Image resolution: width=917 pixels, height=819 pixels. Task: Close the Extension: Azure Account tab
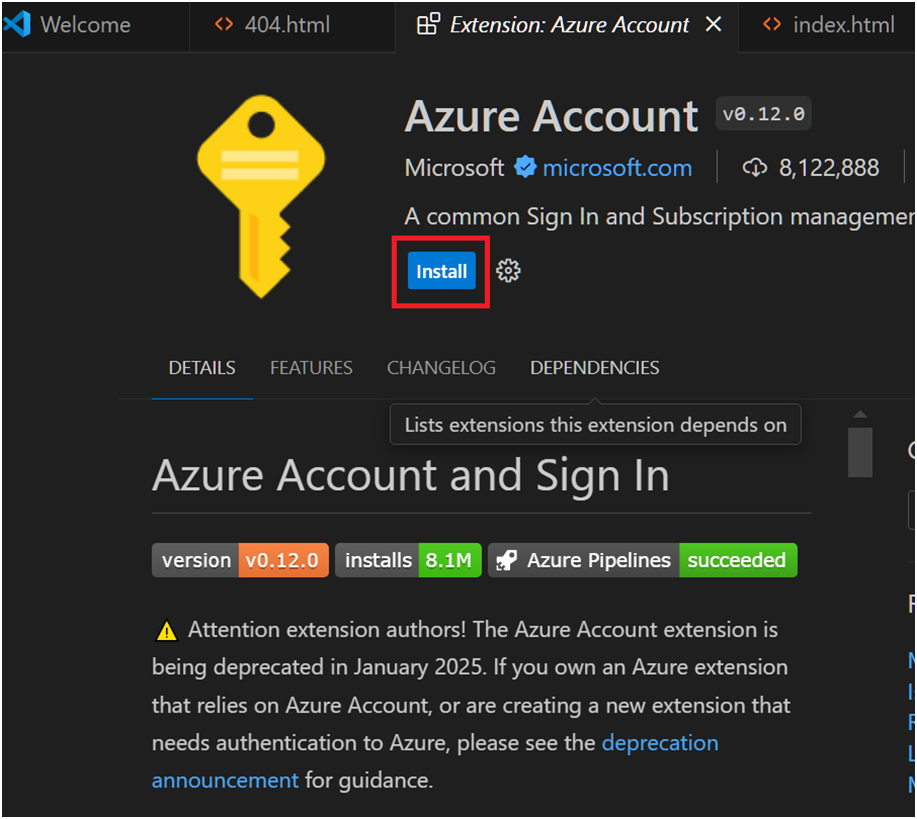coord(713,25)
